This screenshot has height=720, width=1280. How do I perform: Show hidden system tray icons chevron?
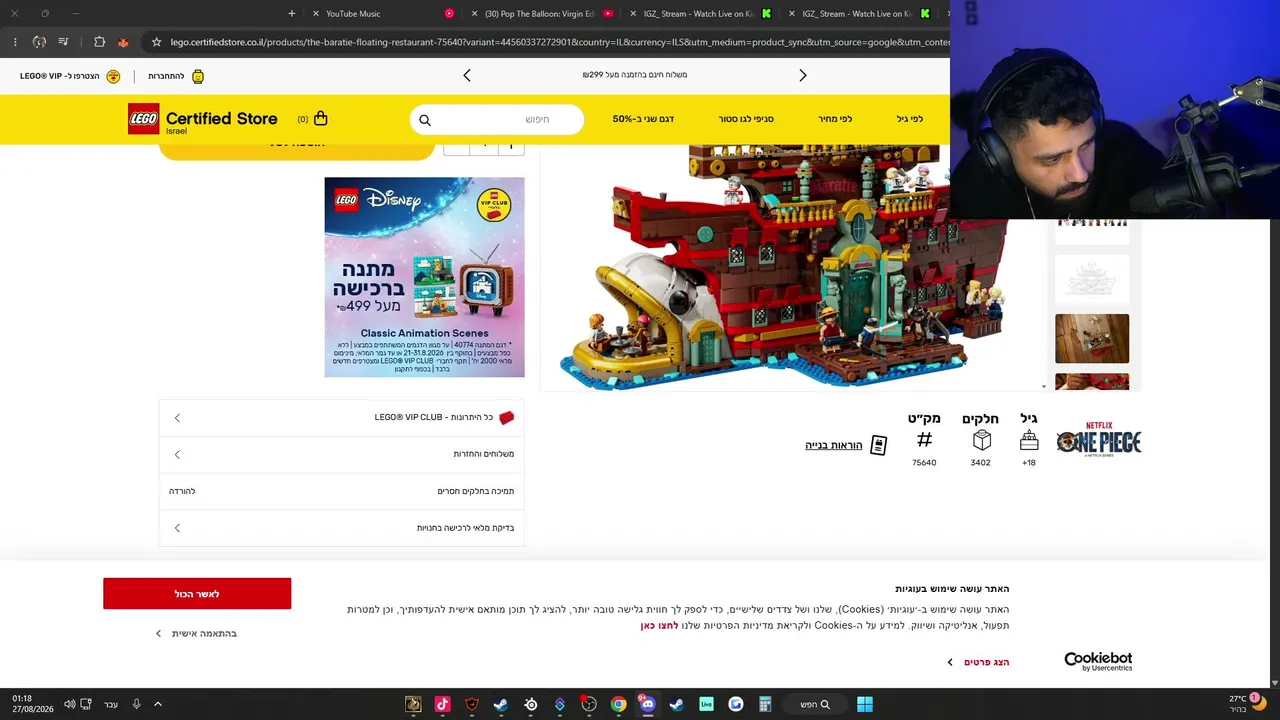157,704
